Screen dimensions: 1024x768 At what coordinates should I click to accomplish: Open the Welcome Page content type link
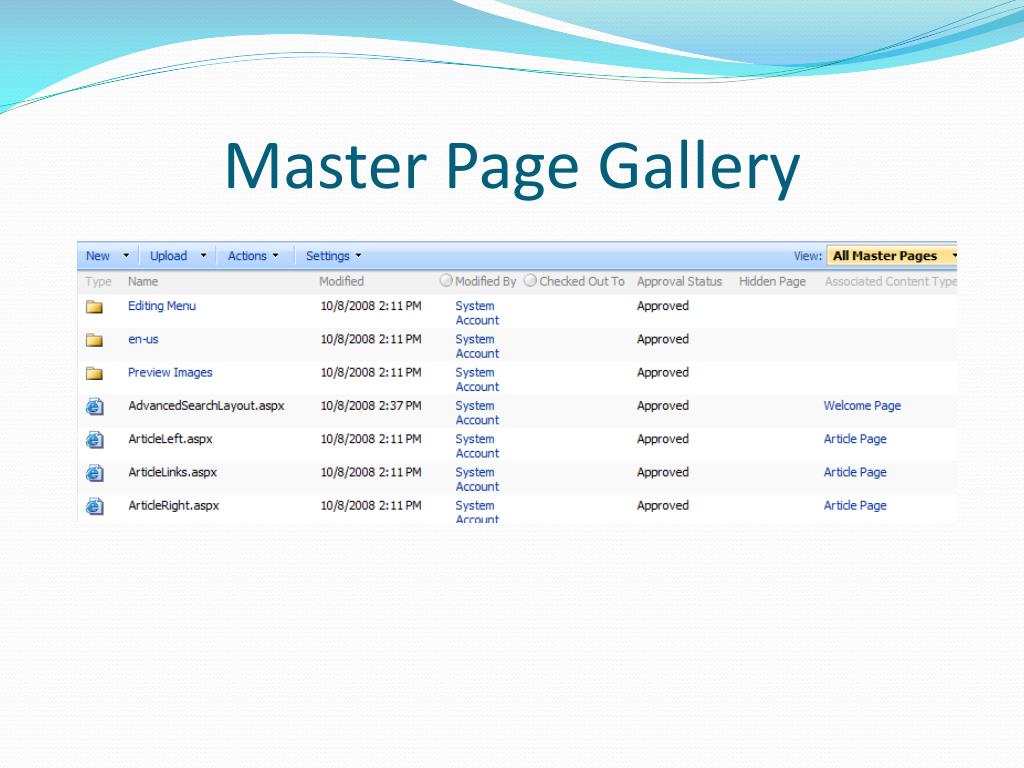[862, 406]
